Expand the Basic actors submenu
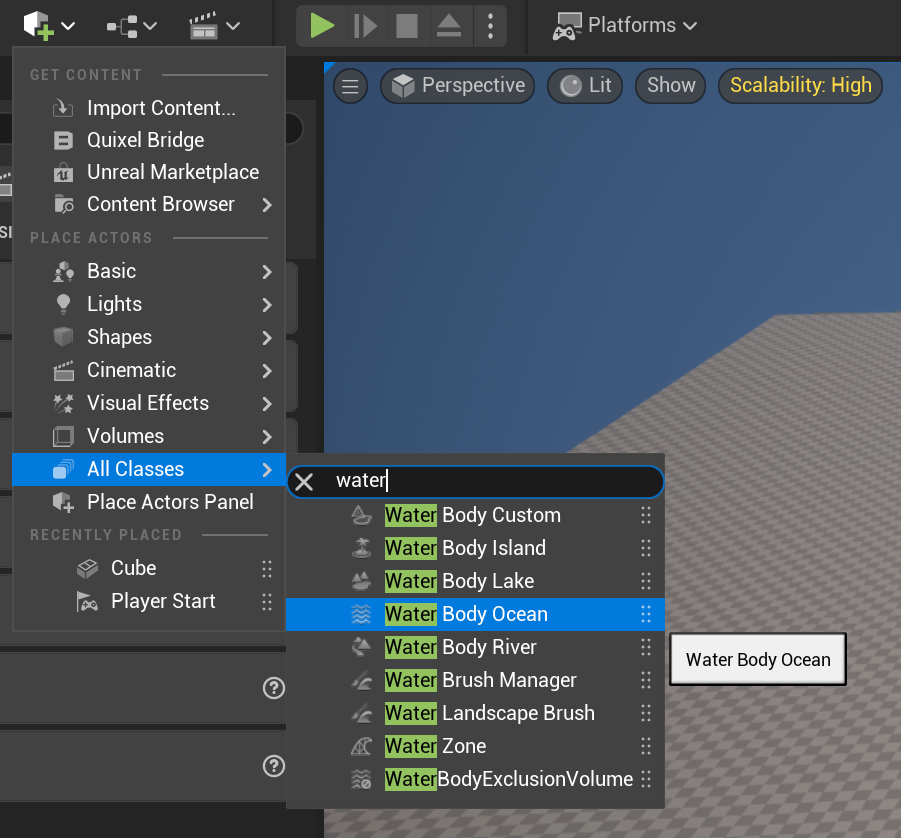Image resolution: width=901 pixels, height=838 pixels. 149,271
